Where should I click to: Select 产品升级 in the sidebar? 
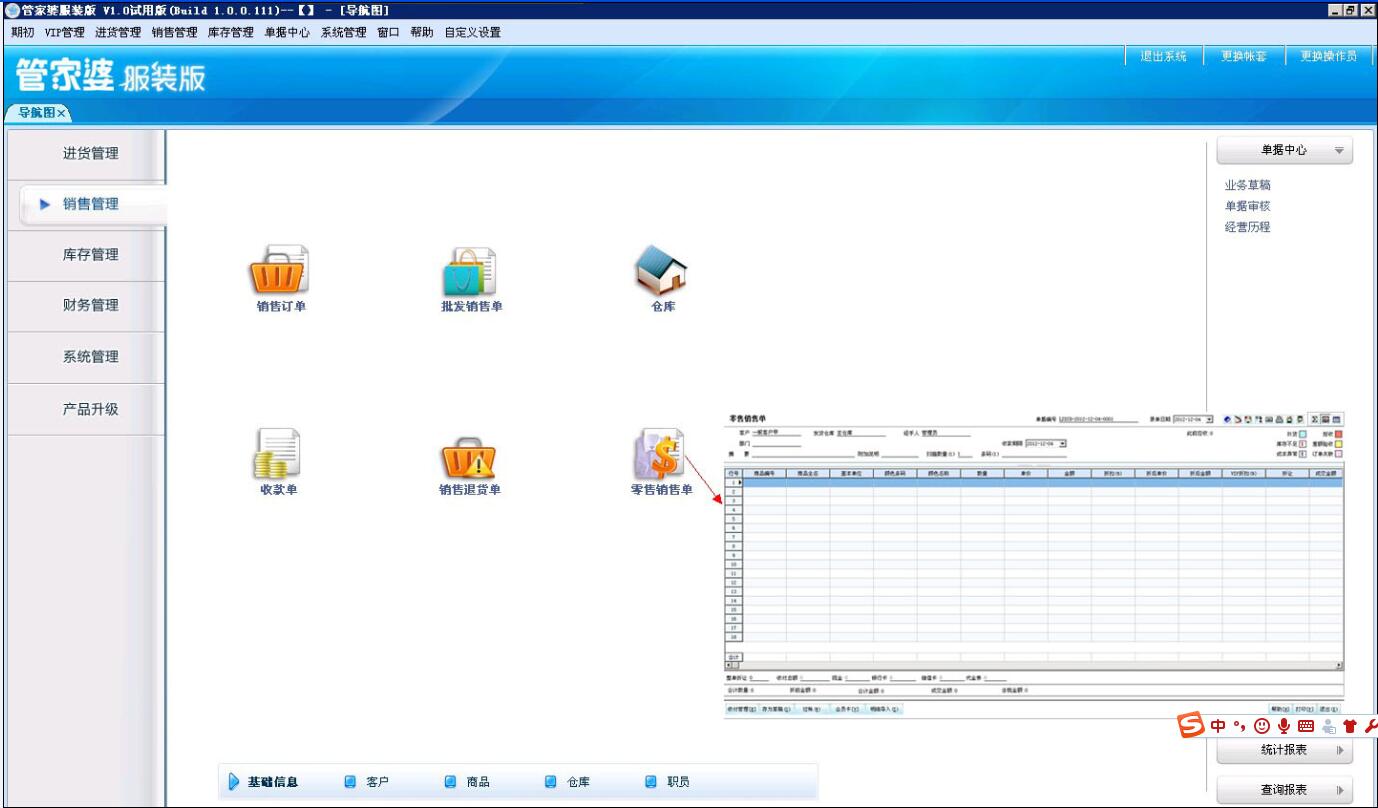(x=87, y=409)
